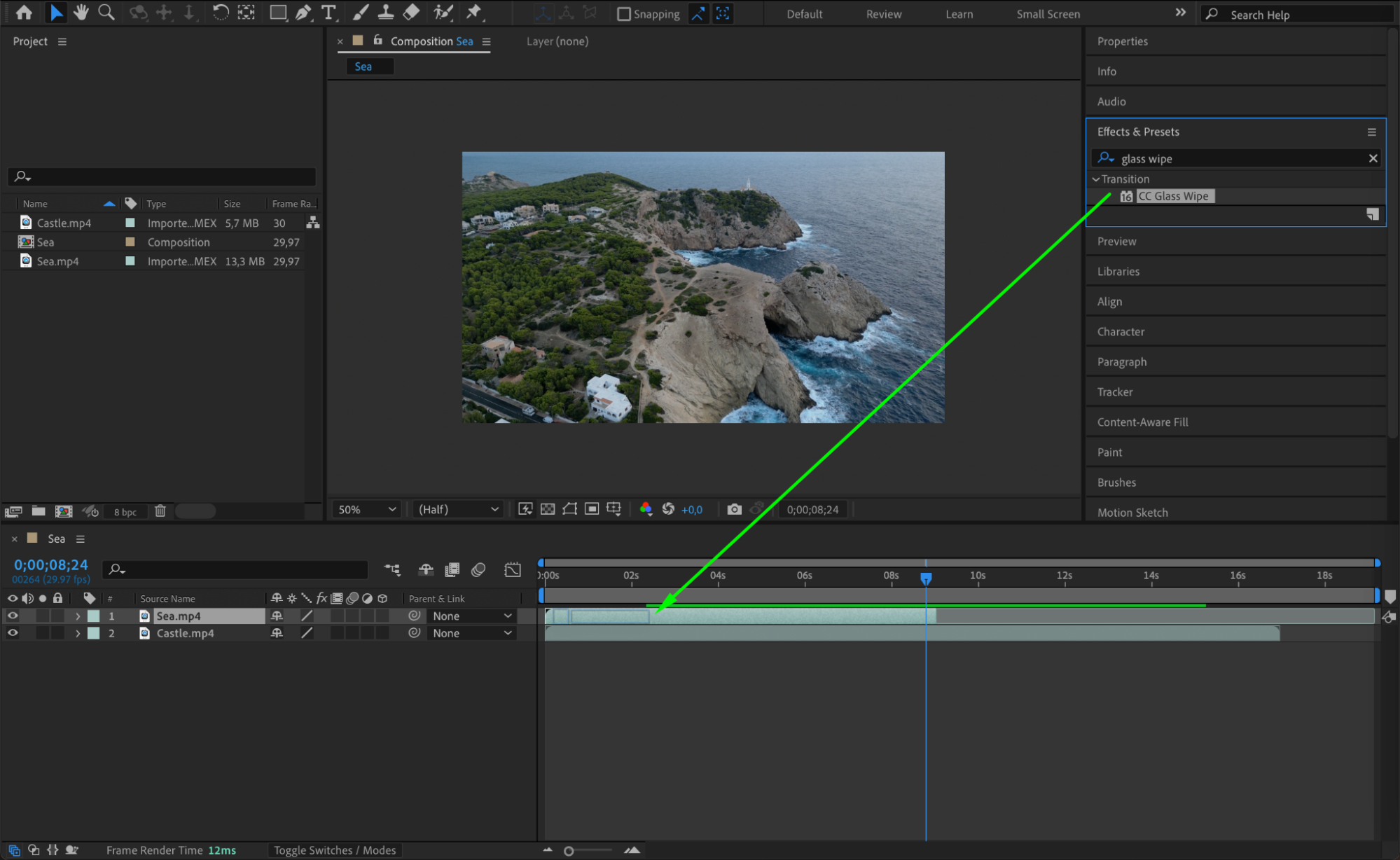Create a new folder in Project panel

click(x=39, y=511)
